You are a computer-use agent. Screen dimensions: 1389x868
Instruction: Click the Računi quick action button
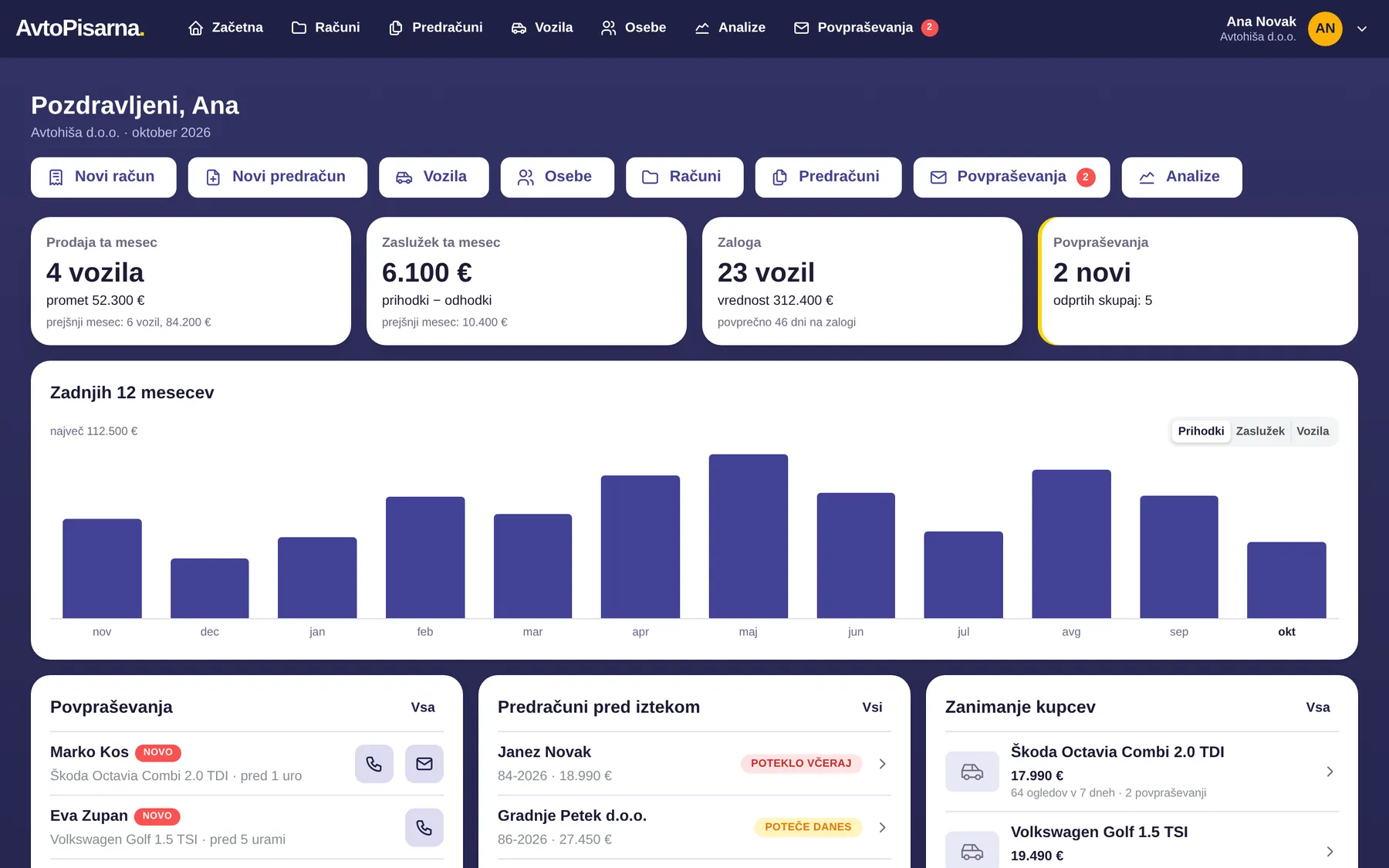684,177
